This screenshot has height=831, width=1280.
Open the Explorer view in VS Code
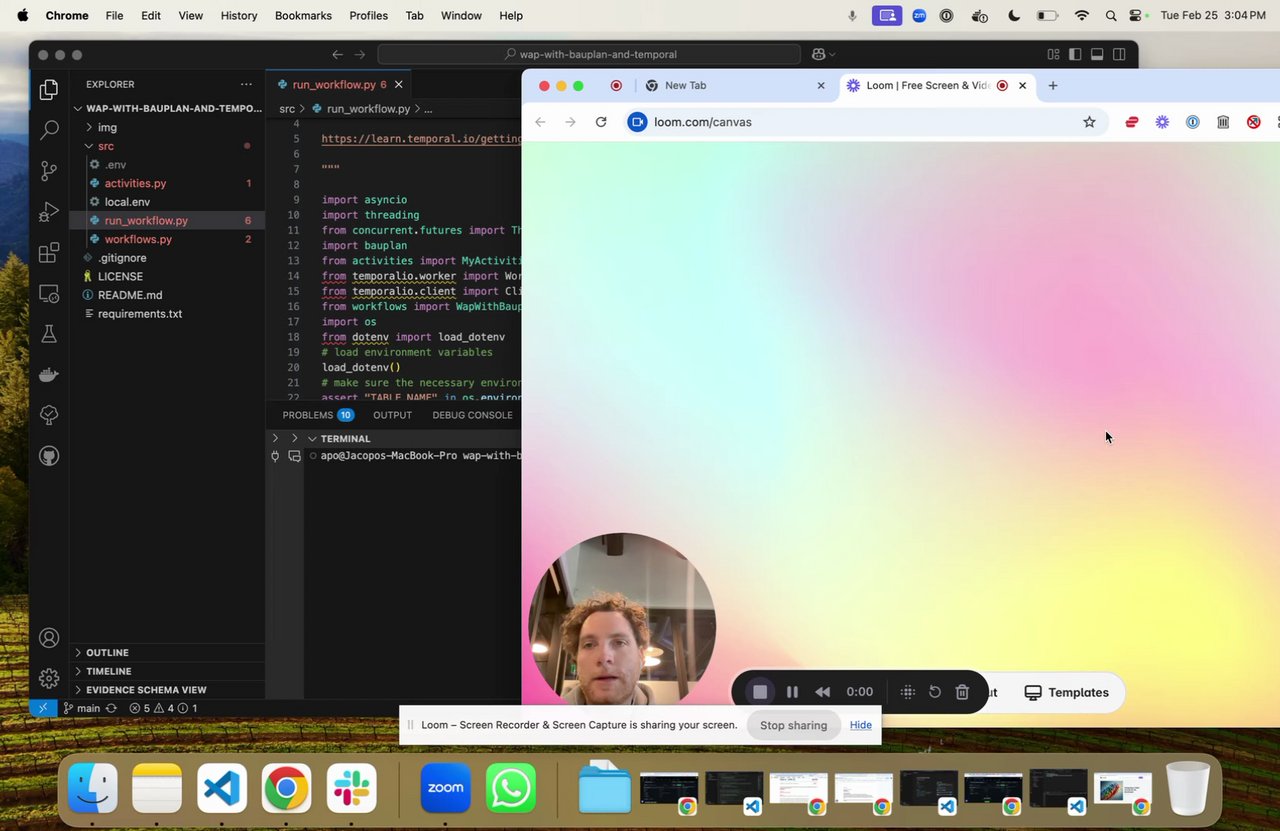click(x=48, y=90)
